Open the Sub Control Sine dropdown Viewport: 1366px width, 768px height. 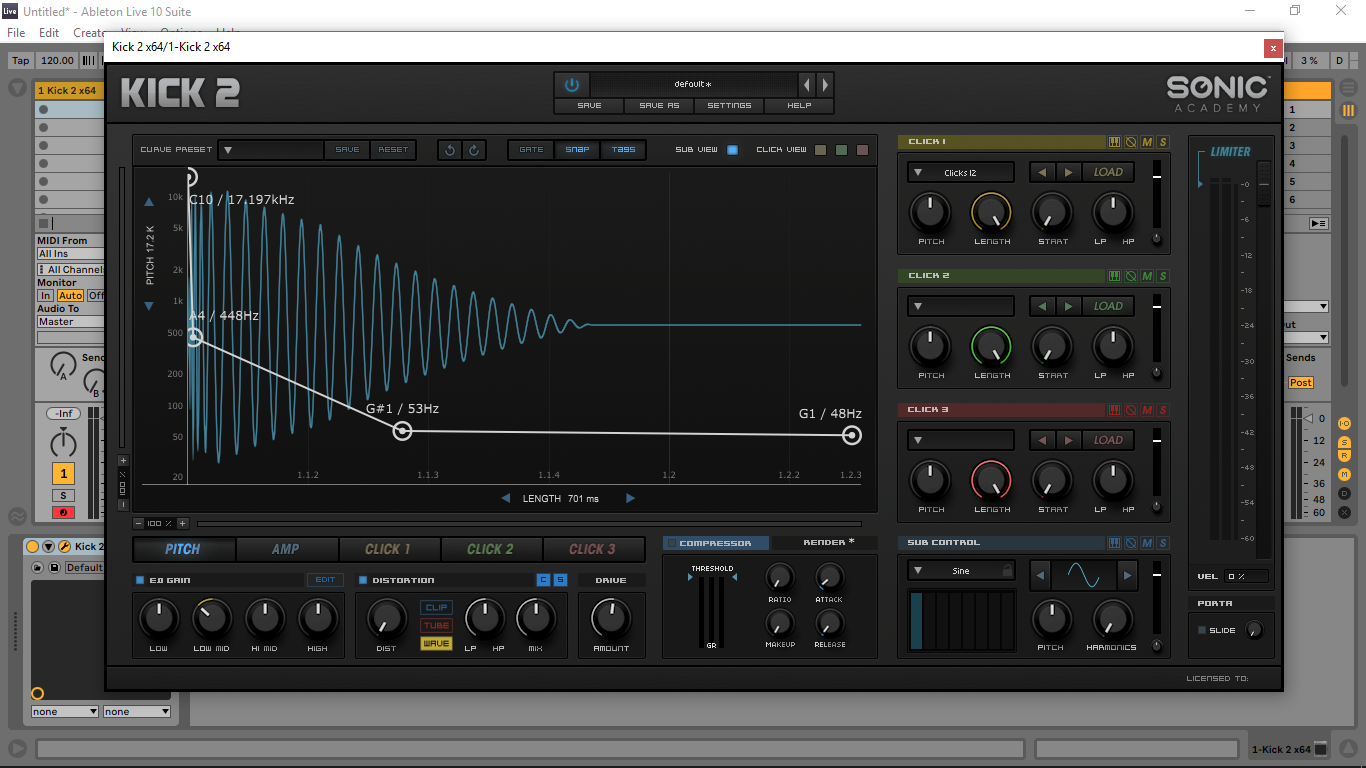click(x=961, y=570)
